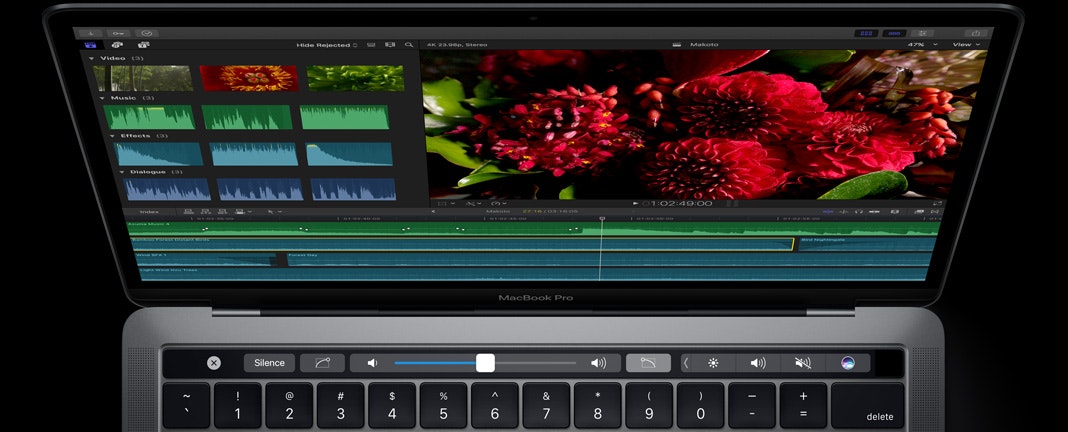Toggle skimming icon in timeline toolbar
The width and height of the screenshot is (1068, 432).
[828, 212]
